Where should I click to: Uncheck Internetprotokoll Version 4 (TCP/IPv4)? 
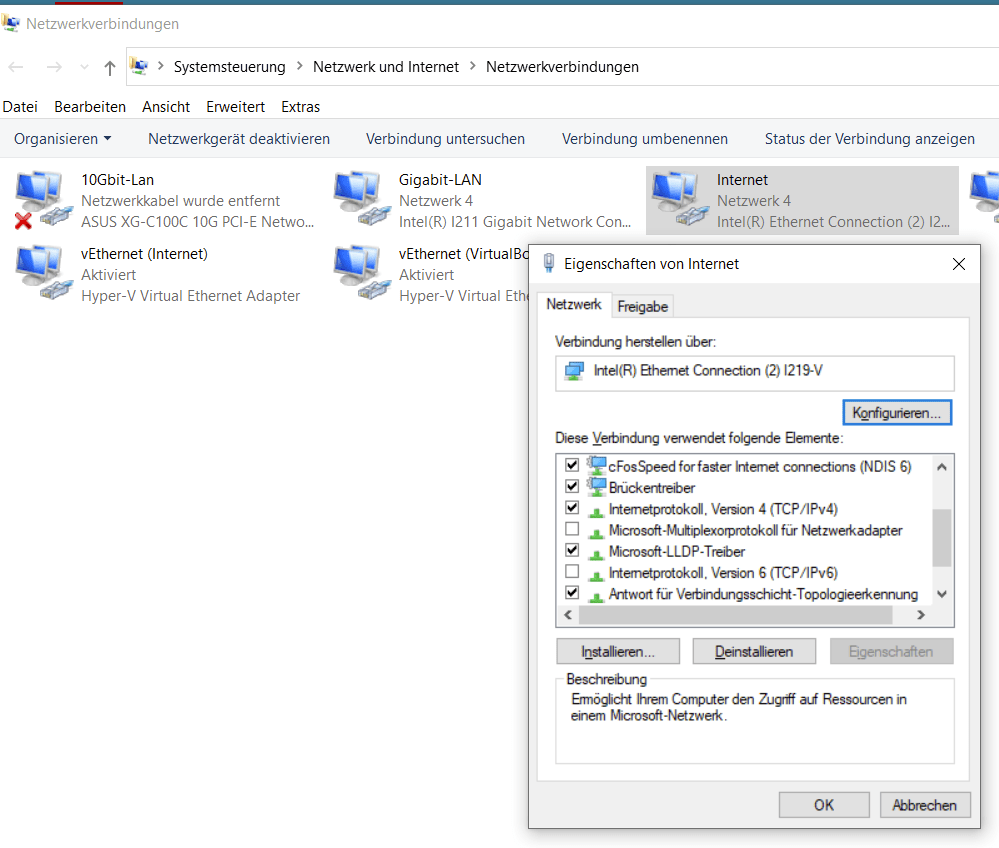click(572, 508)
